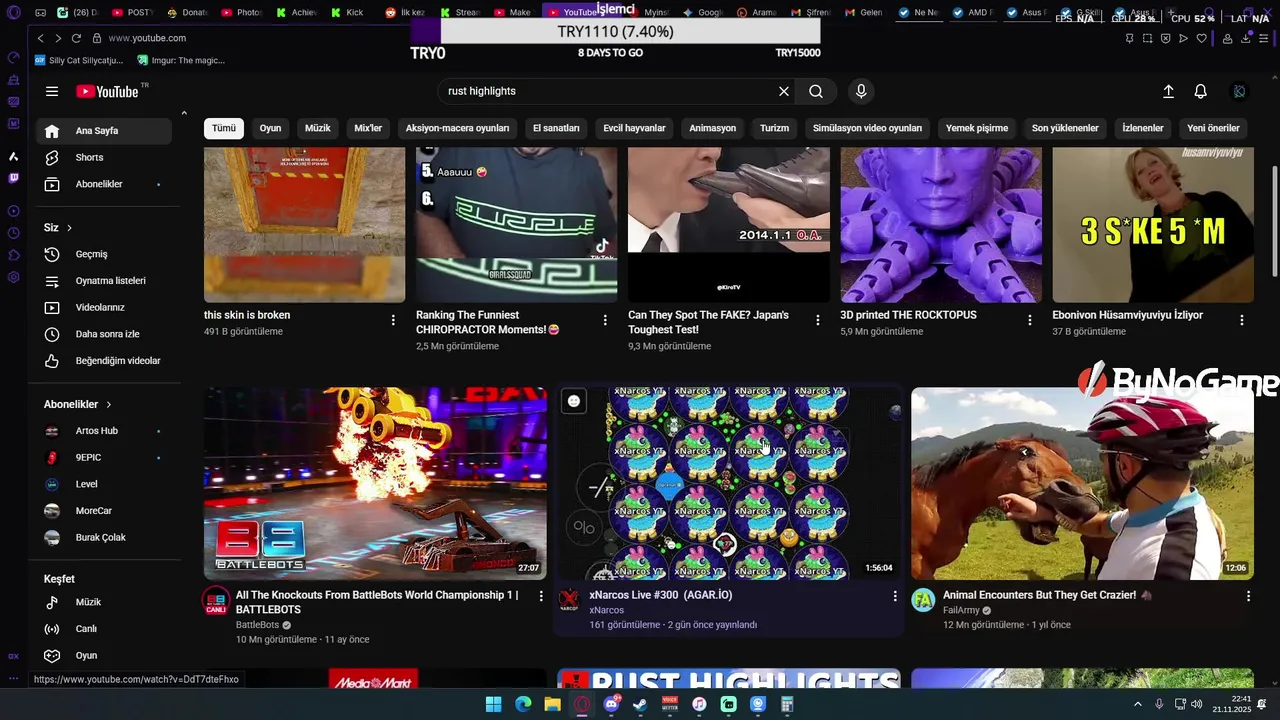Select the Animasyon filter chip
Image resolution: width=1280 pixels, height=720 pixels.
(713, 128)
